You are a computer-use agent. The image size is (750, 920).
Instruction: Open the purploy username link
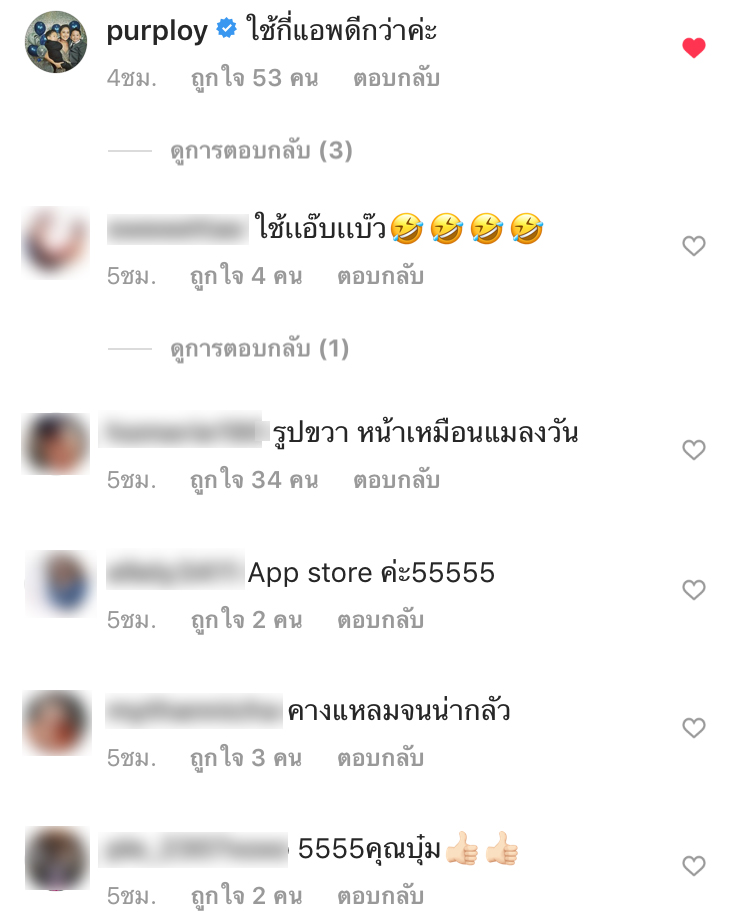(157, 31)
